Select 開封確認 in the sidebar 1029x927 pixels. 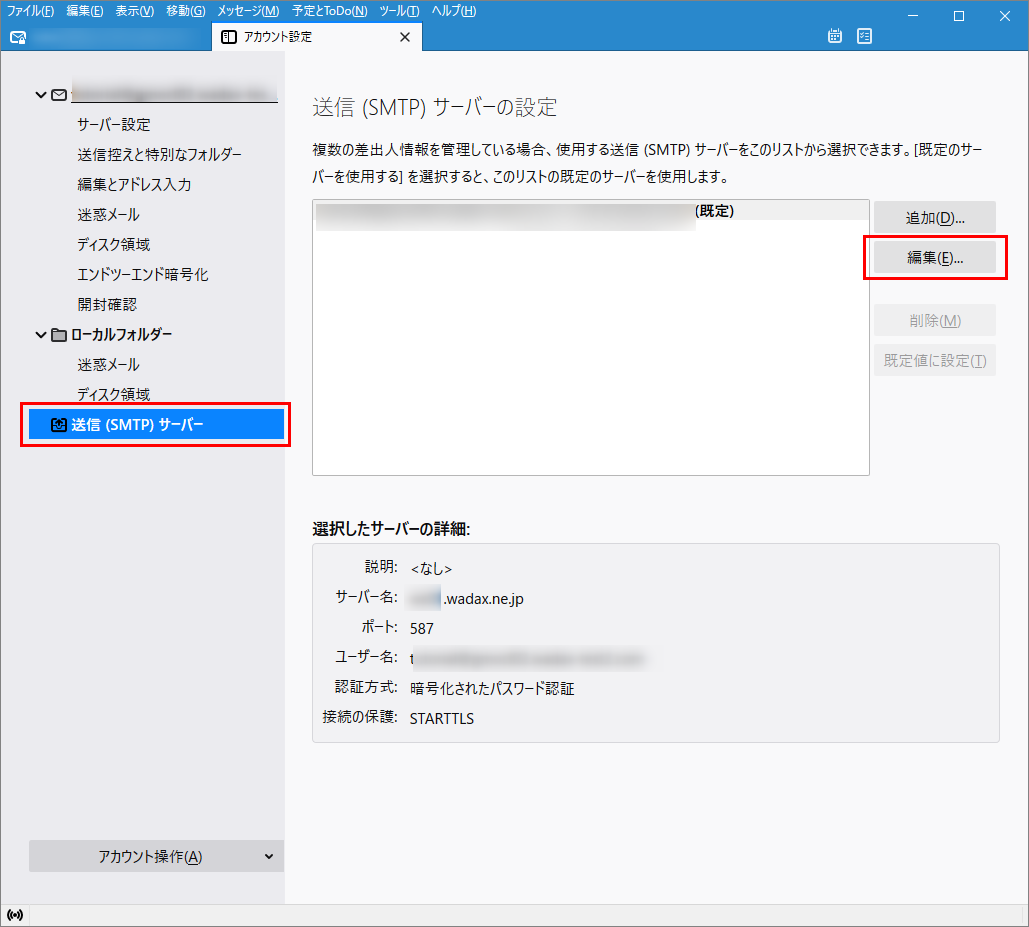pyautogui.click(x=107, y=304)
